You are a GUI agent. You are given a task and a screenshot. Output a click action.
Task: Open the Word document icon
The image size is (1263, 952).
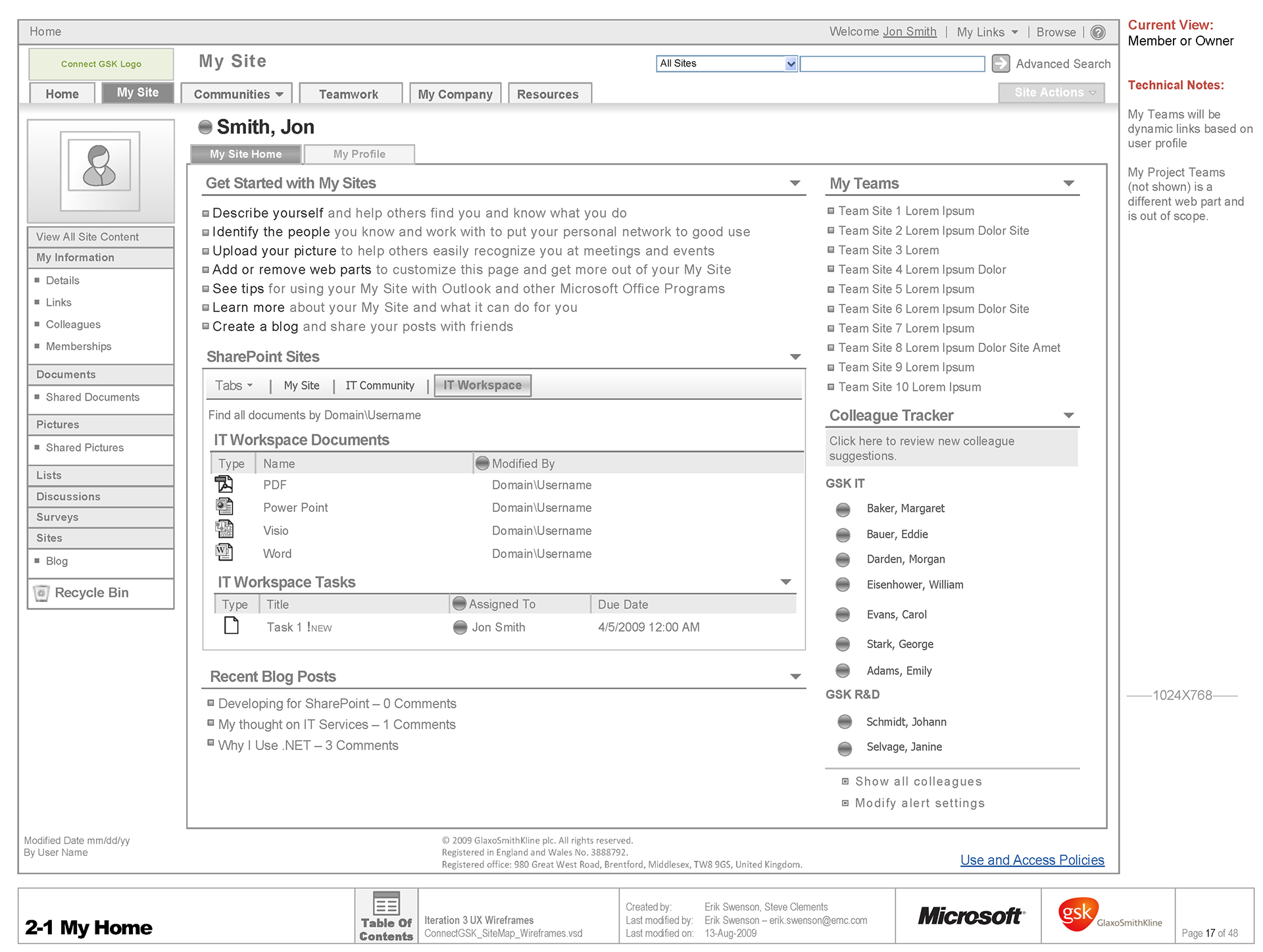coord(224,553)
